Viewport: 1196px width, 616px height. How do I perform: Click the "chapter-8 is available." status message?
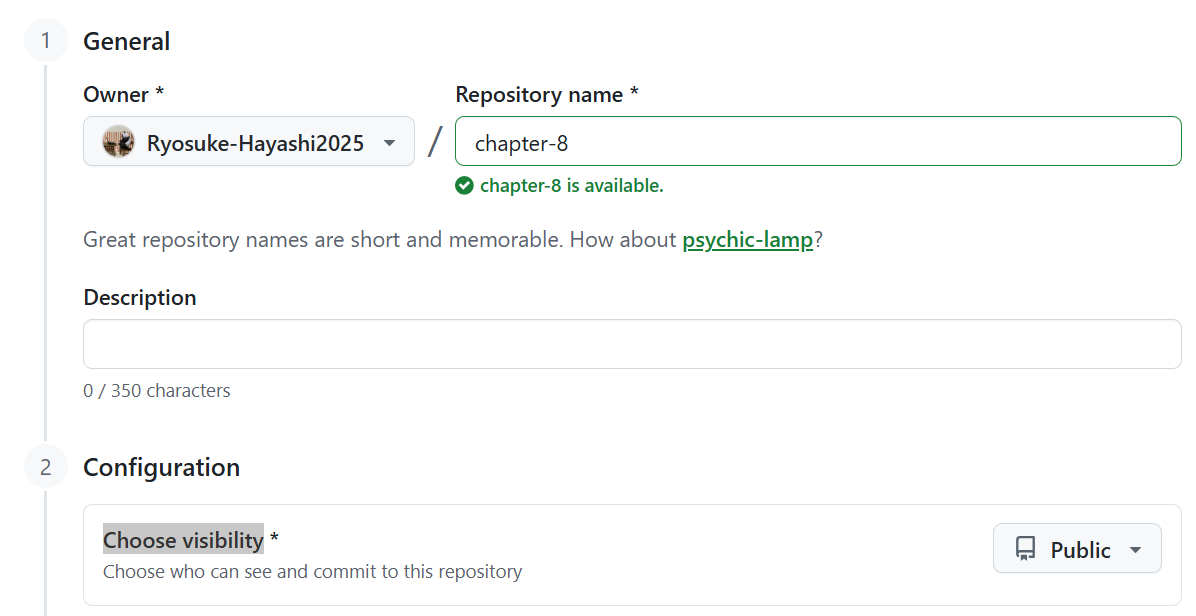[x=571, y=185]
